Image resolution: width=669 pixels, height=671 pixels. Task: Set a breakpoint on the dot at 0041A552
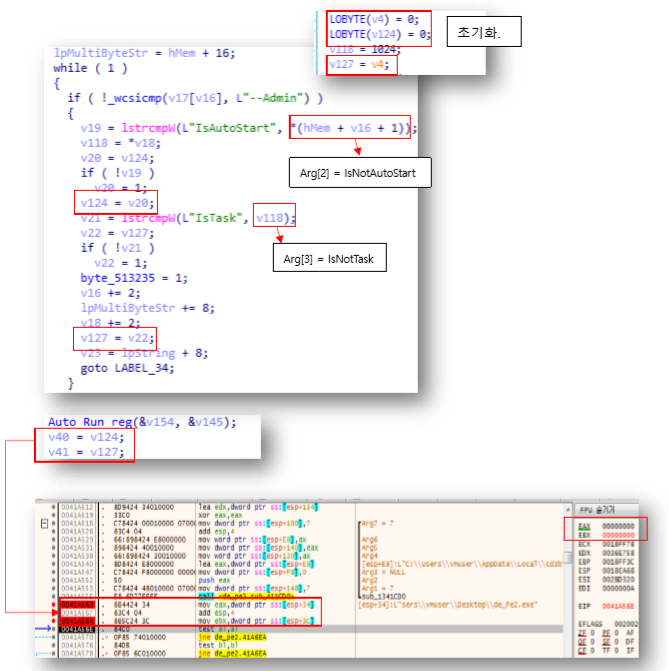[x=54, y=580]
